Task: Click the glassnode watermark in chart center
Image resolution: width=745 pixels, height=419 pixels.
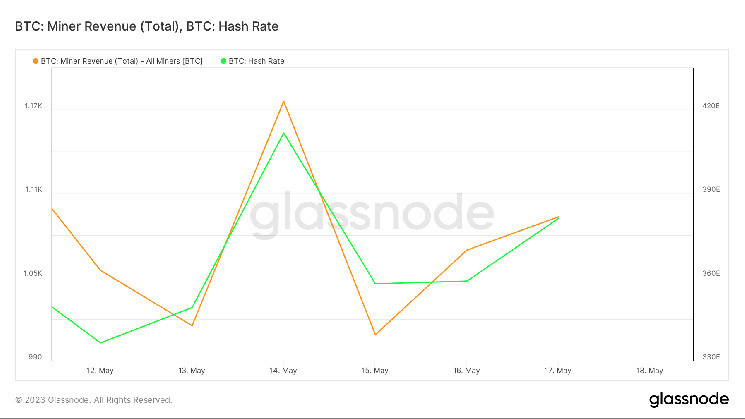Action: point(371,217)
